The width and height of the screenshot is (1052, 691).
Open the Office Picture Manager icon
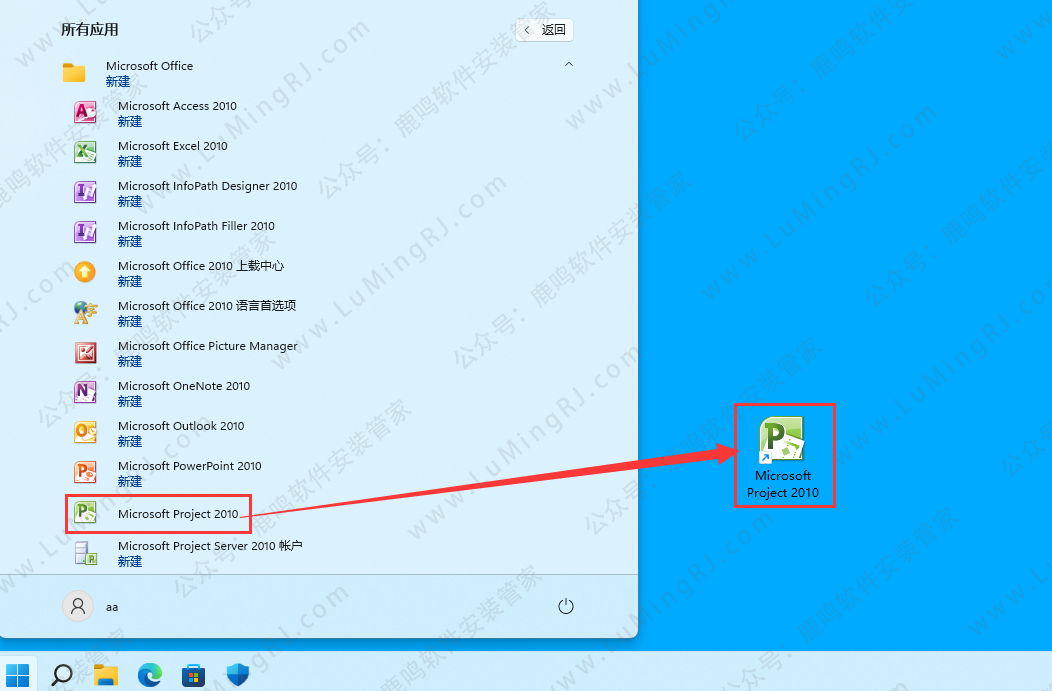pyautogui.click(x=85, y=352)
